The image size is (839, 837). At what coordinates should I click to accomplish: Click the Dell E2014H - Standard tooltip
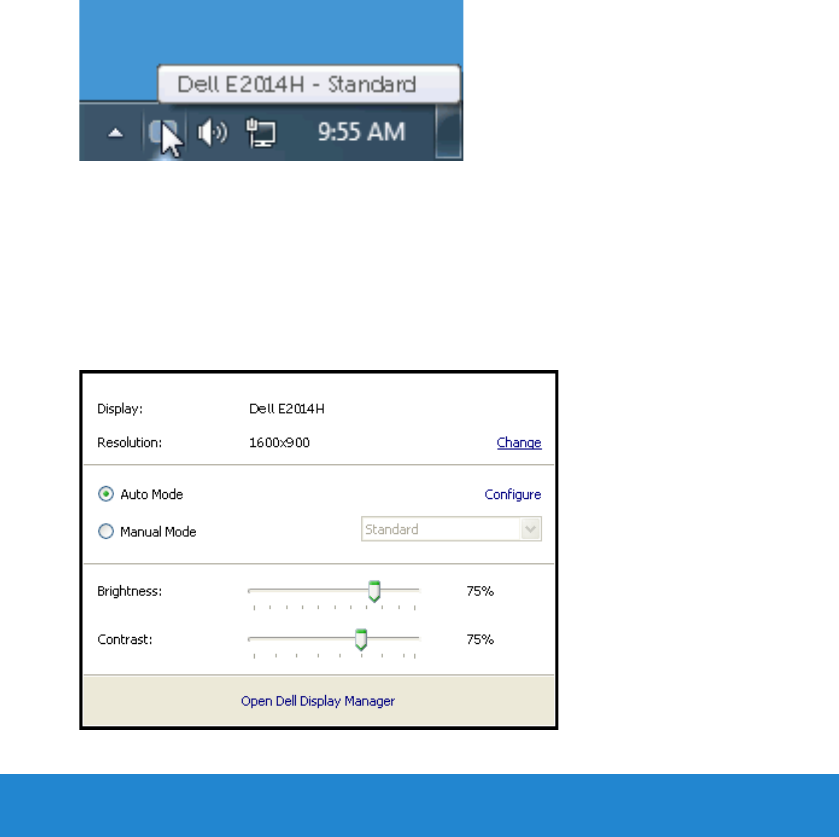(309, 84)
